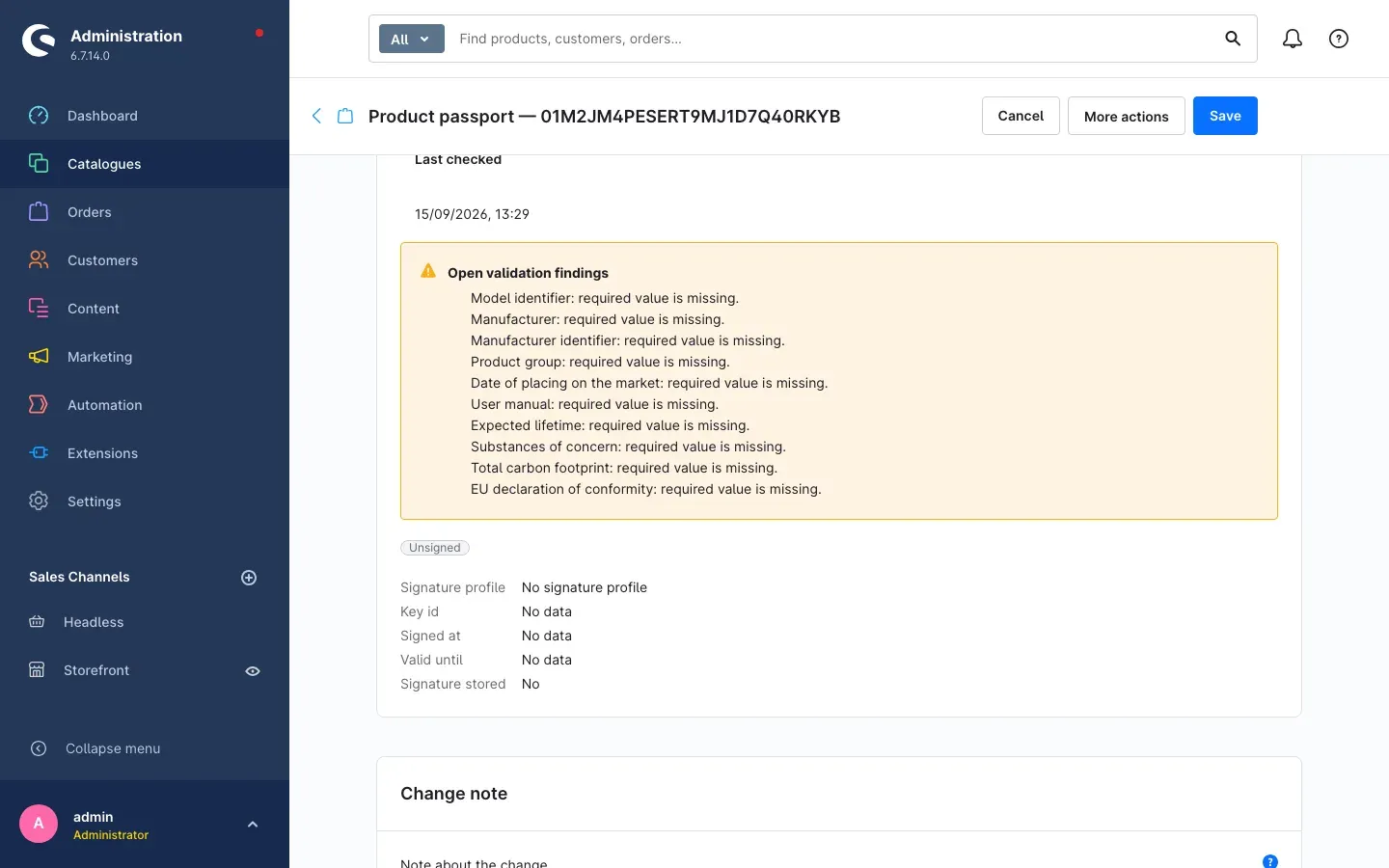The image size is (1389, 868).
Task: Click the '15/09/2026, 13:29' last checked date
Action: tap(472, 214)
